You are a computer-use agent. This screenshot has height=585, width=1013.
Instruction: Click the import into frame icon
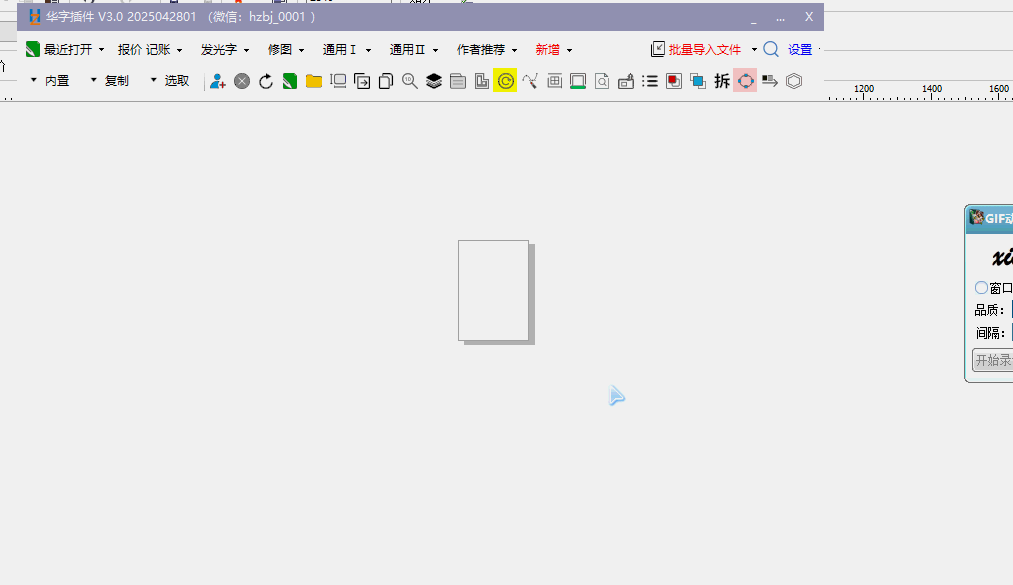(362, 81)
